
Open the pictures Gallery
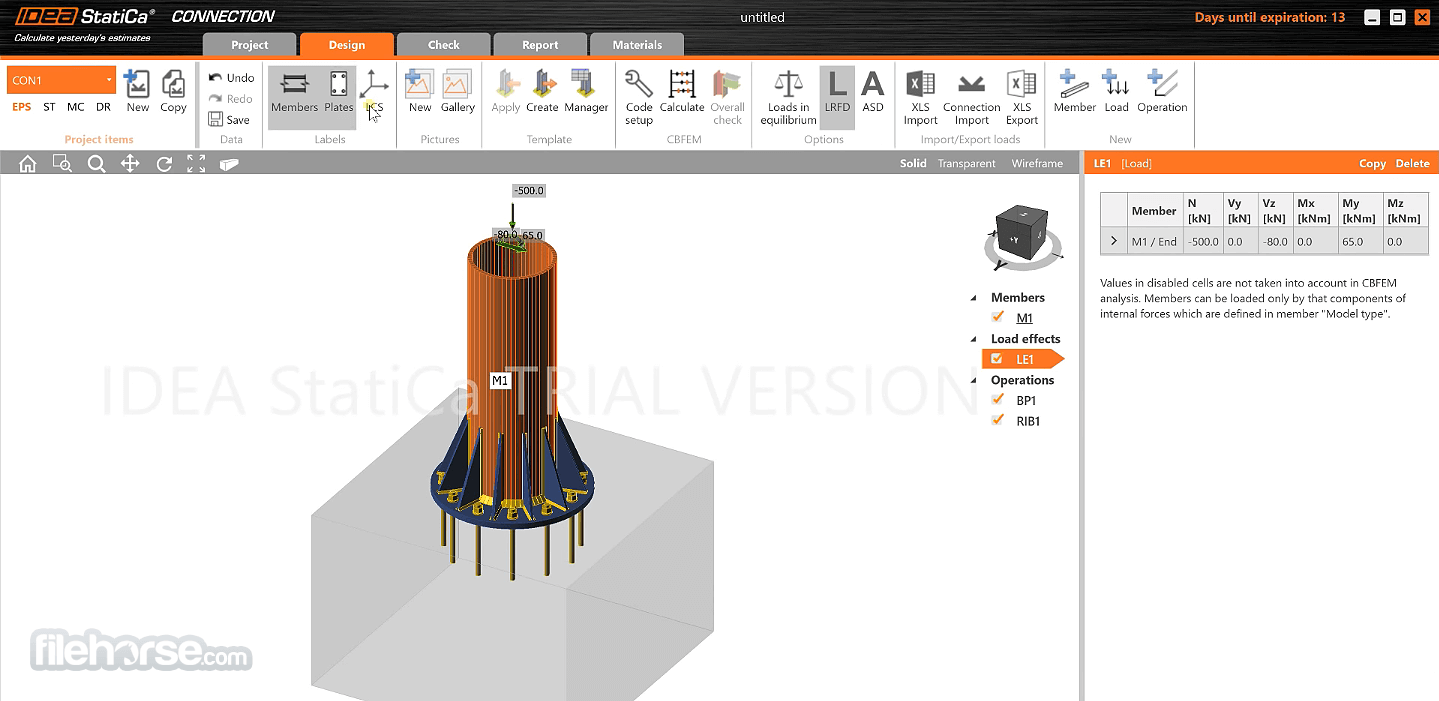point(458,92)
